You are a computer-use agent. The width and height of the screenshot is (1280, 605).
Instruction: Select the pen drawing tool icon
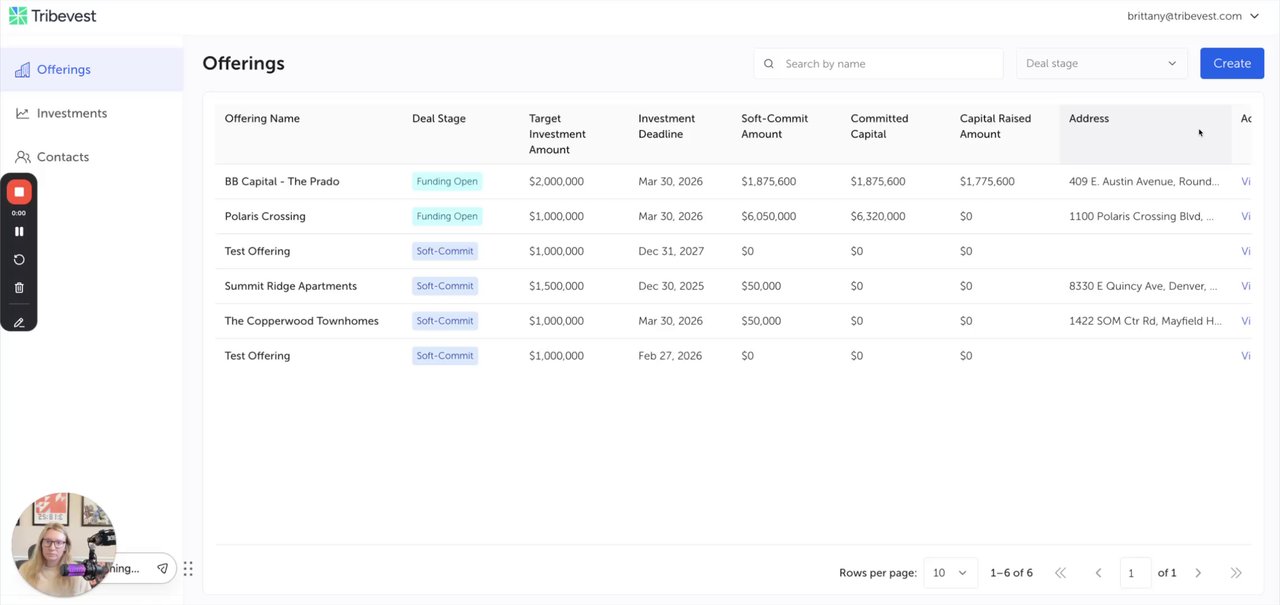(19, 322)
